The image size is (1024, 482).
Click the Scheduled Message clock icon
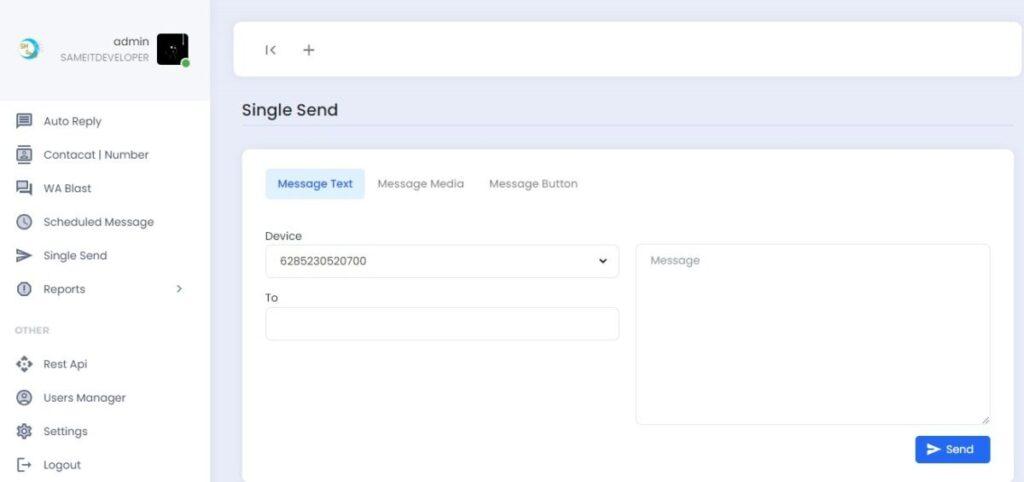[25, 222]
